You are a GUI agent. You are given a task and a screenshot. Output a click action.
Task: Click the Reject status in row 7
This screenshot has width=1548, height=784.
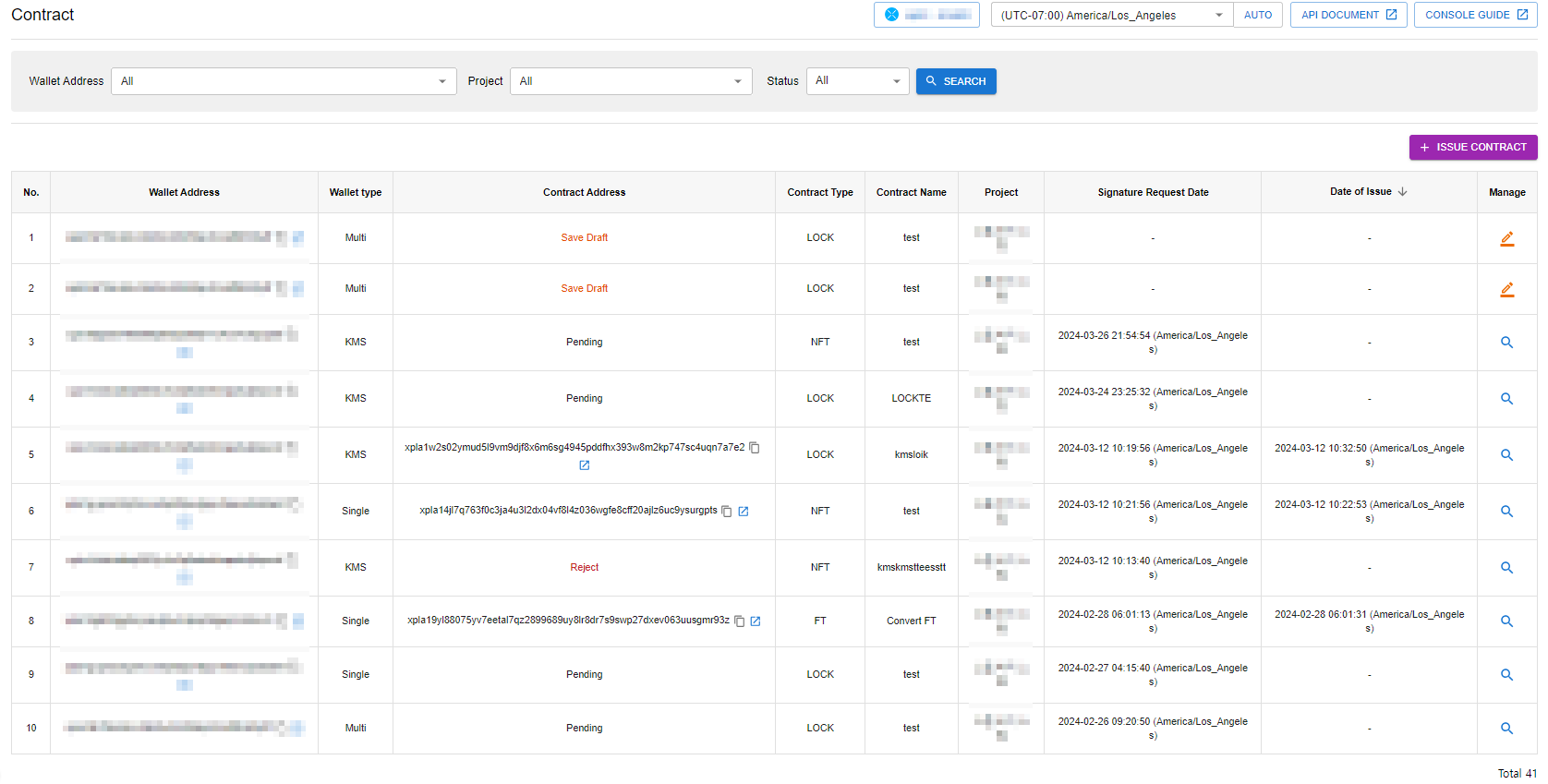(585, 568)
